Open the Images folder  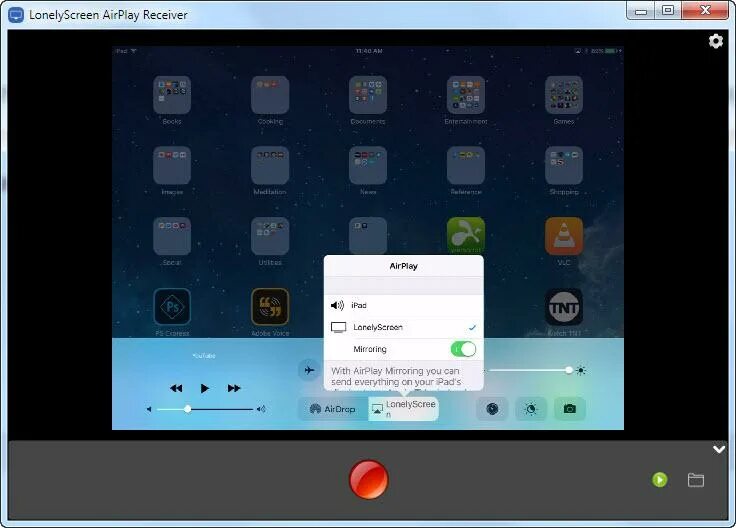(172, 165)
